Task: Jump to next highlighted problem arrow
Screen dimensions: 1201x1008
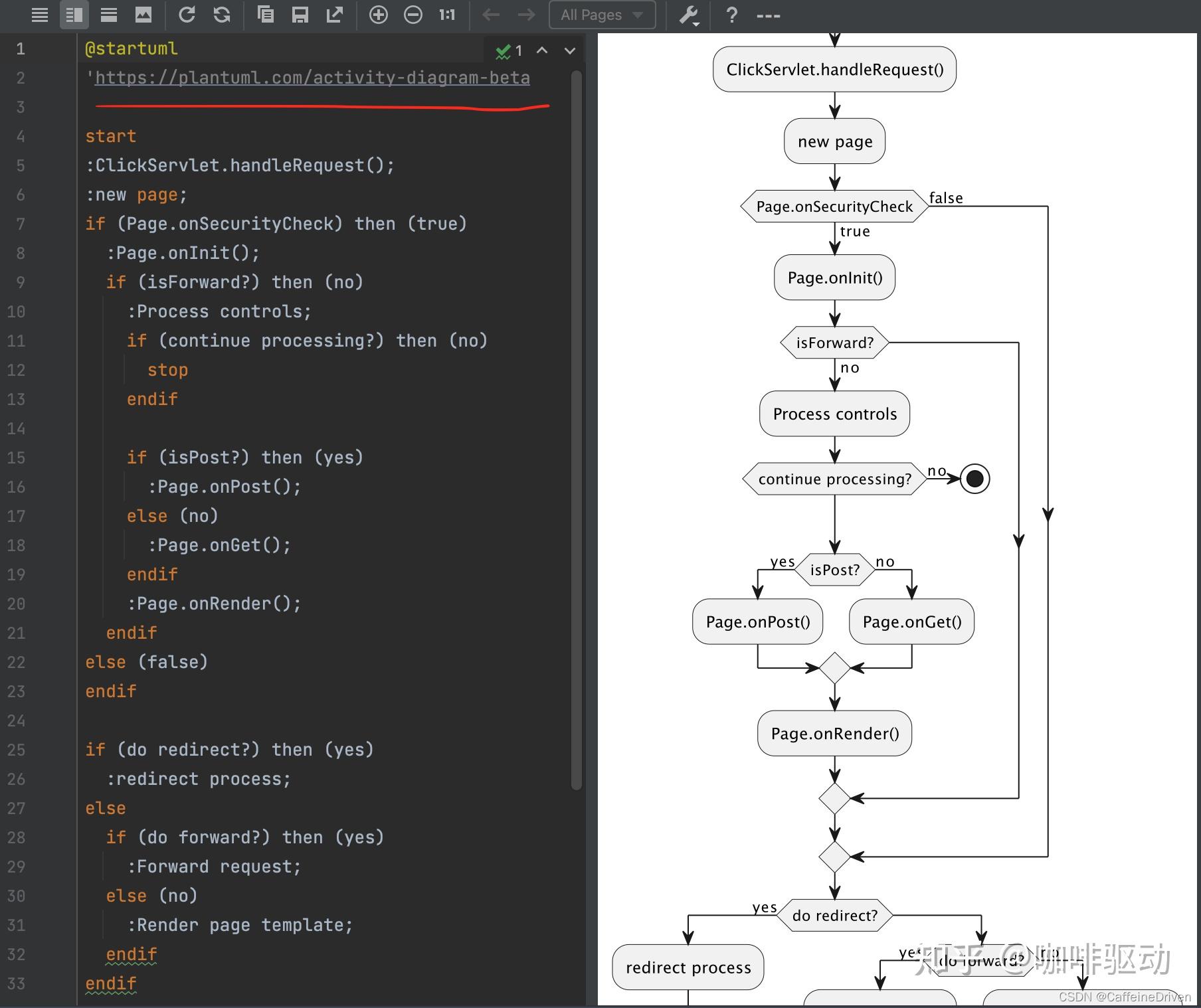Action: tap(570, 50)
